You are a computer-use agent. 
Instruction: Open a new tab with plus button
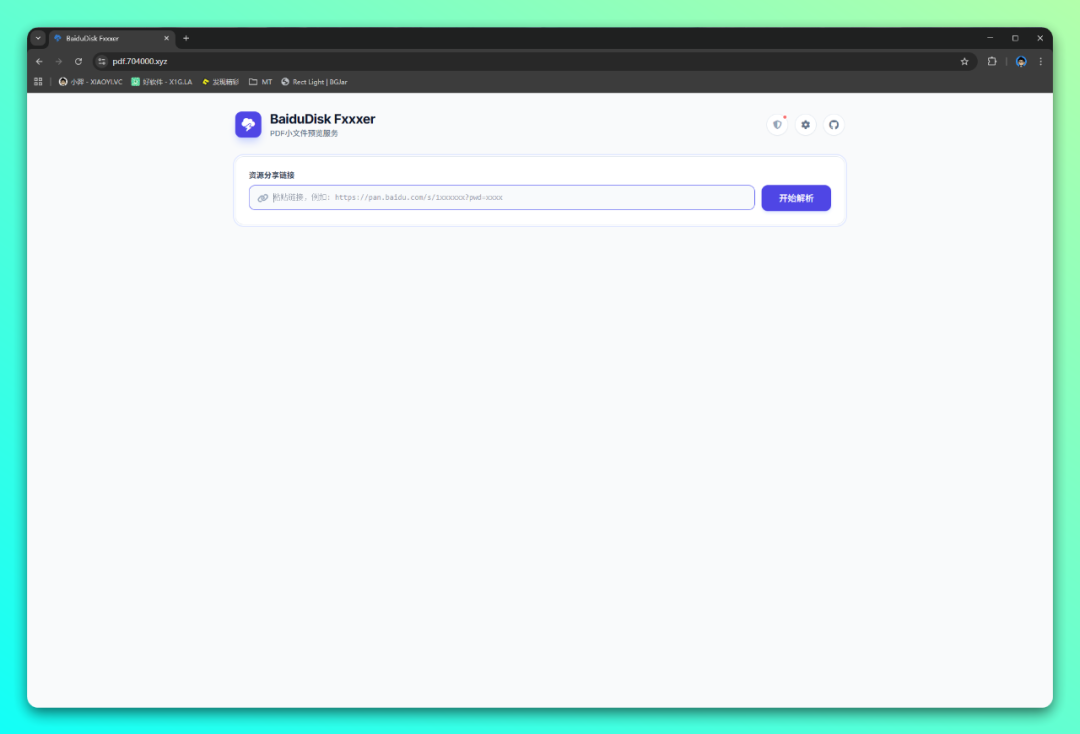click(186, 38)
